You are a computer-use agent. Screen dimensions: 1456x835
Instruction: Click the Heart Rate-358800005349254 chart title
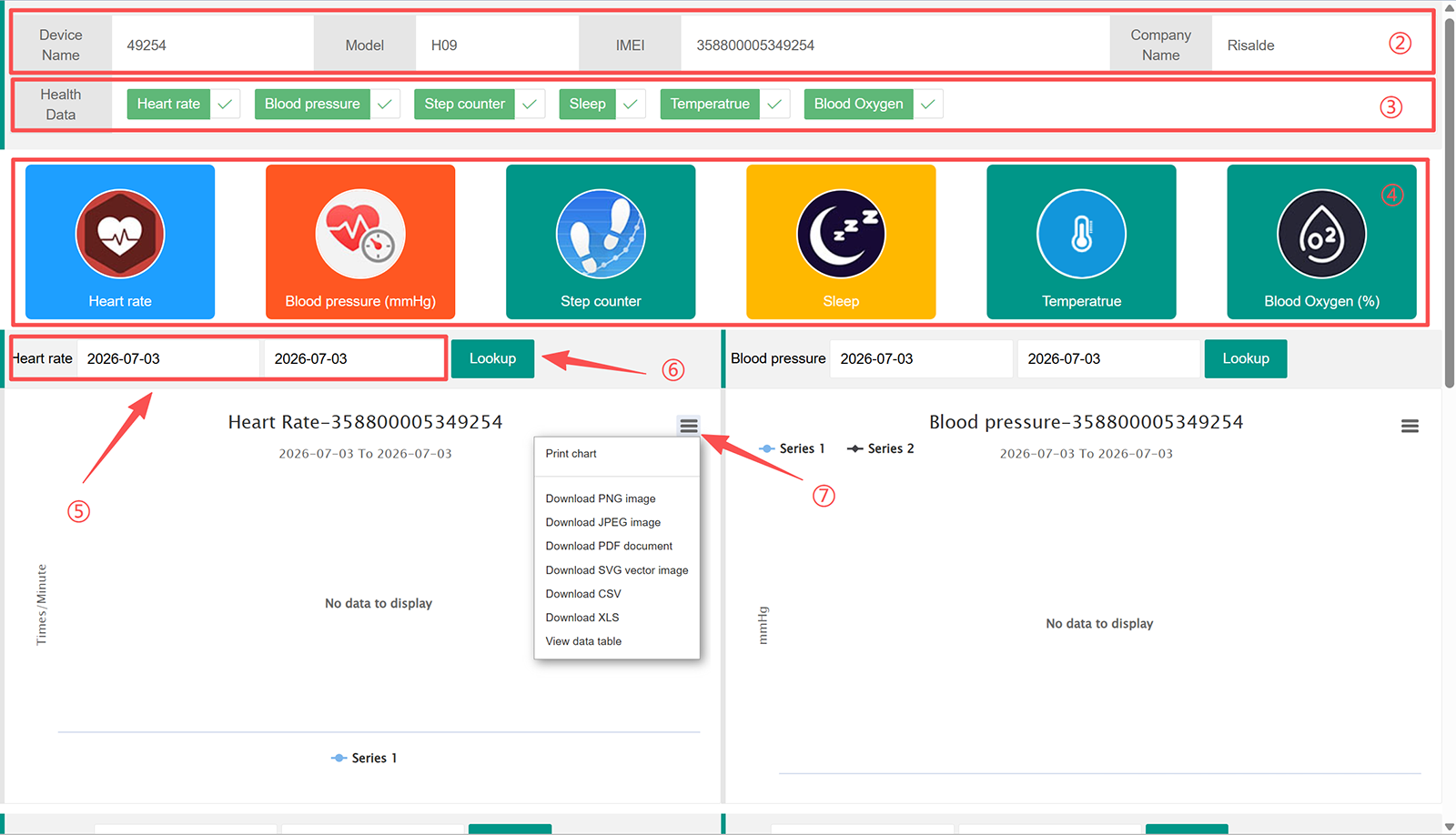[365, 422]
